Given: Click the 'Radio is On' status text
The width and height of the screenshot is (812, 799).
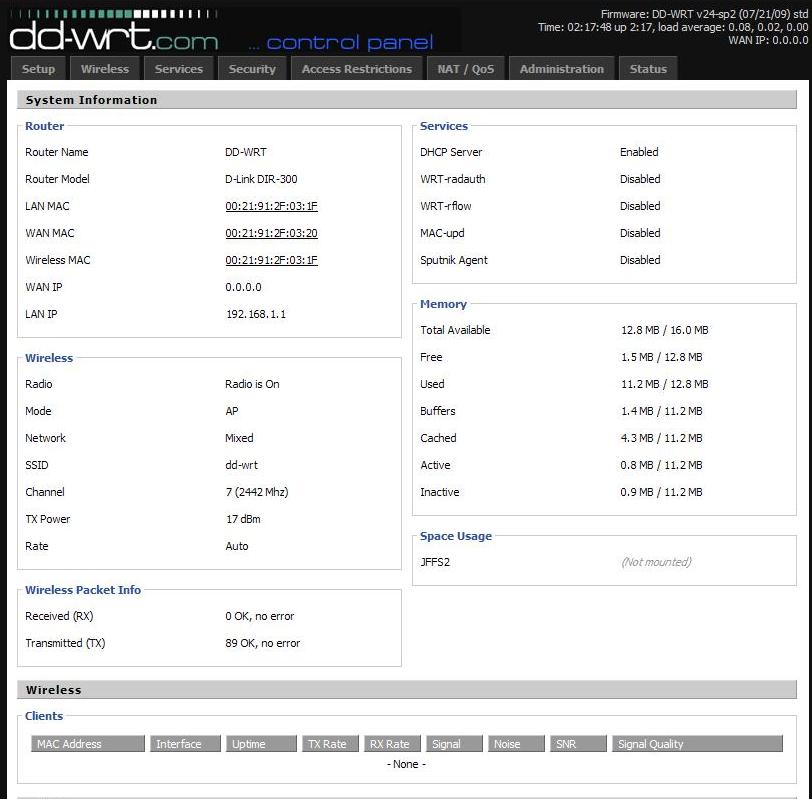Looking at the screenshot, I should (x=252, y=384).
